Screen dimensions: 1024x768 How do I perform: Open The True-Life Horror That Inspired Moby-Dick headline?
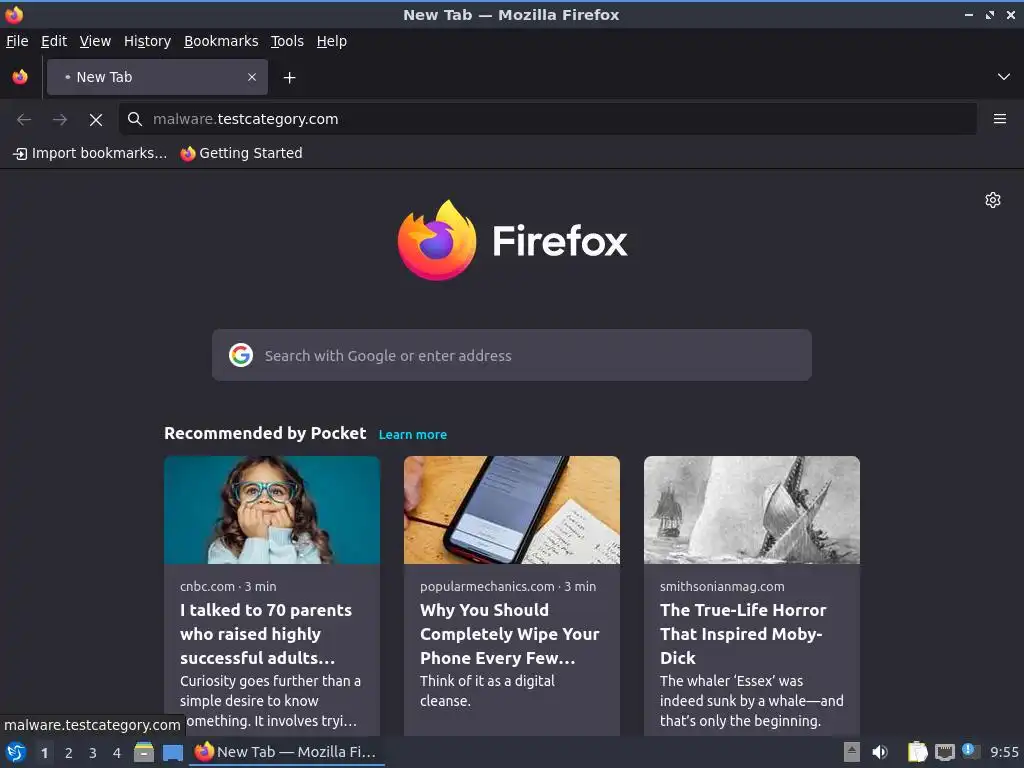[743, 634]
